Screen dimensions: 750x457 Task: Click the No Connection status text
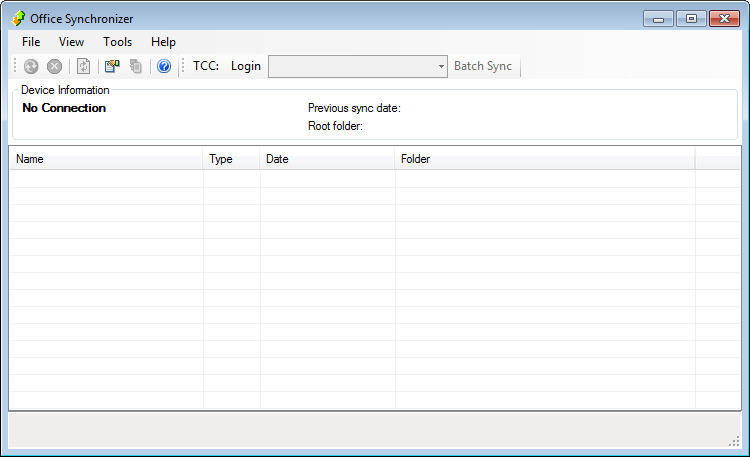[64, 108]
